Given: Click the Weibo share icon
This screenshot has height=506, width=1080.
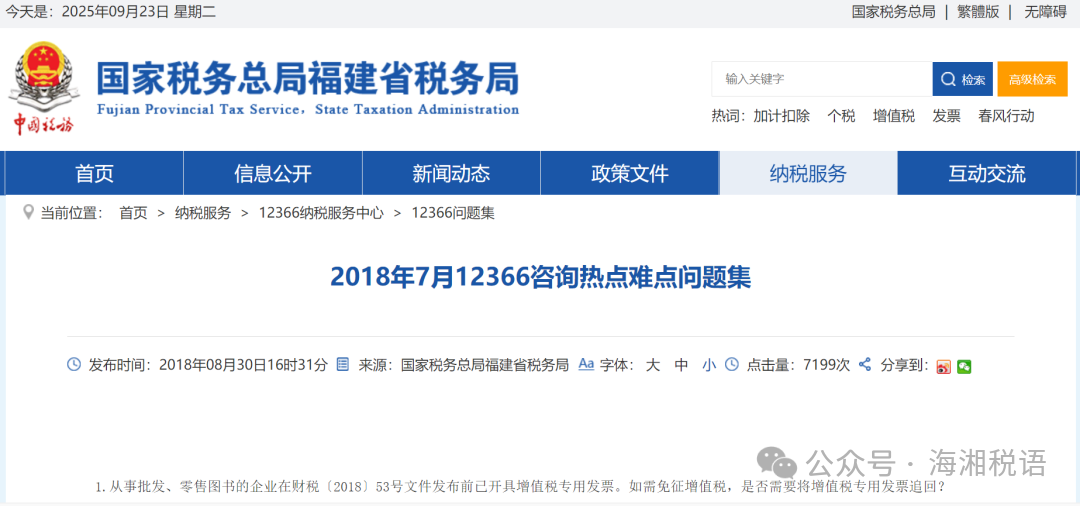Looking at the screenshot, I should [944, 366].
